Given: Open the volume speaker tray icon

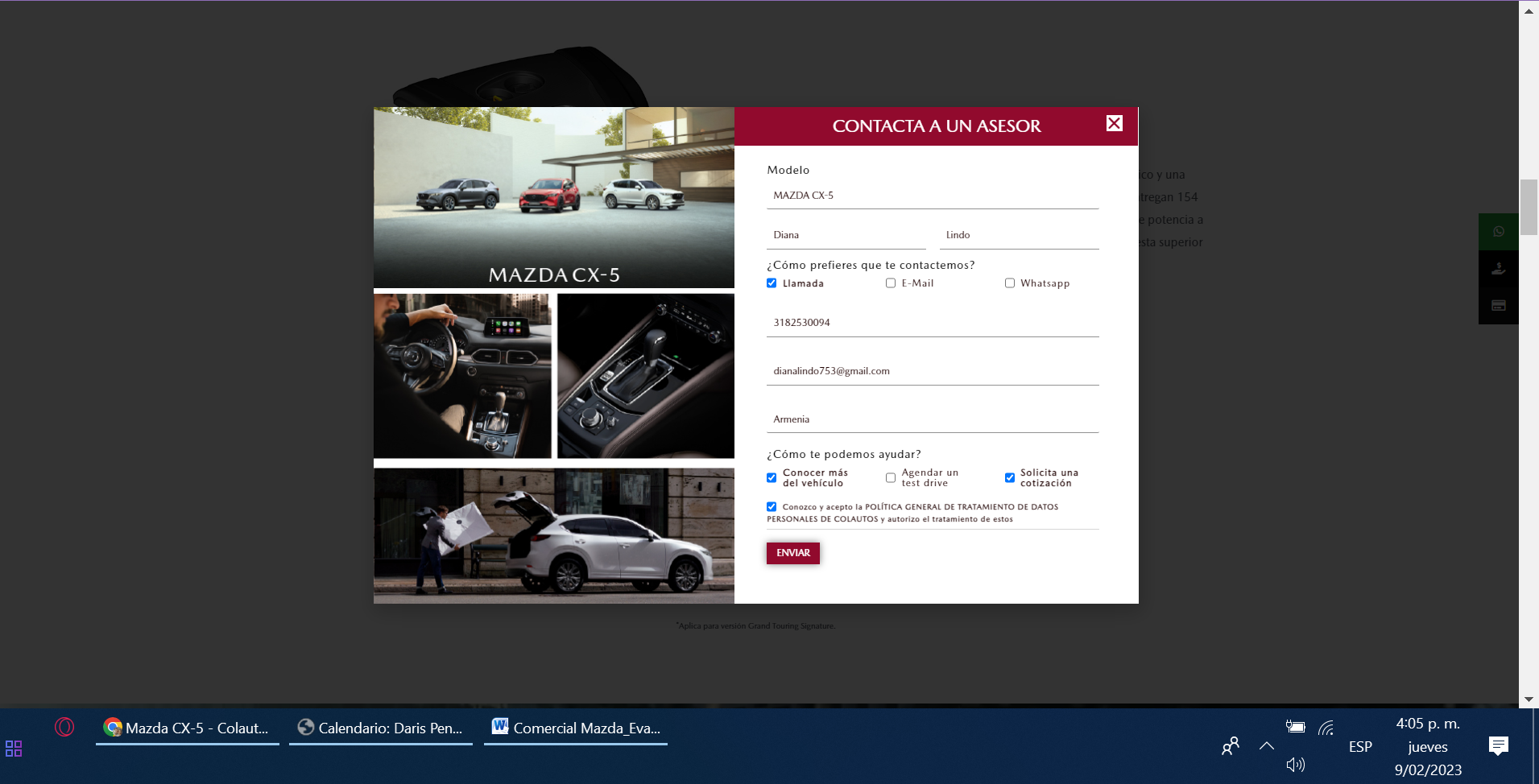Looking at the screenshot, I should tap(1295, 765).
